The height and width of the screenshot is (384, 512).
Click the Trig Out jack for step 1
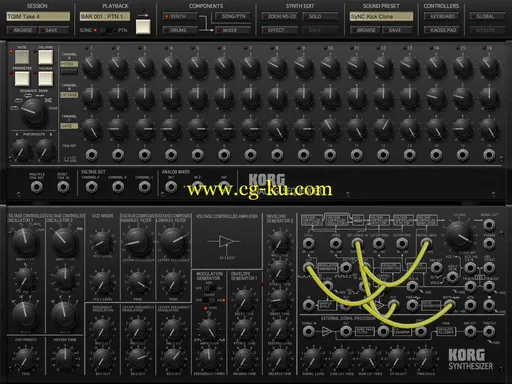click(x=92, y=155)
